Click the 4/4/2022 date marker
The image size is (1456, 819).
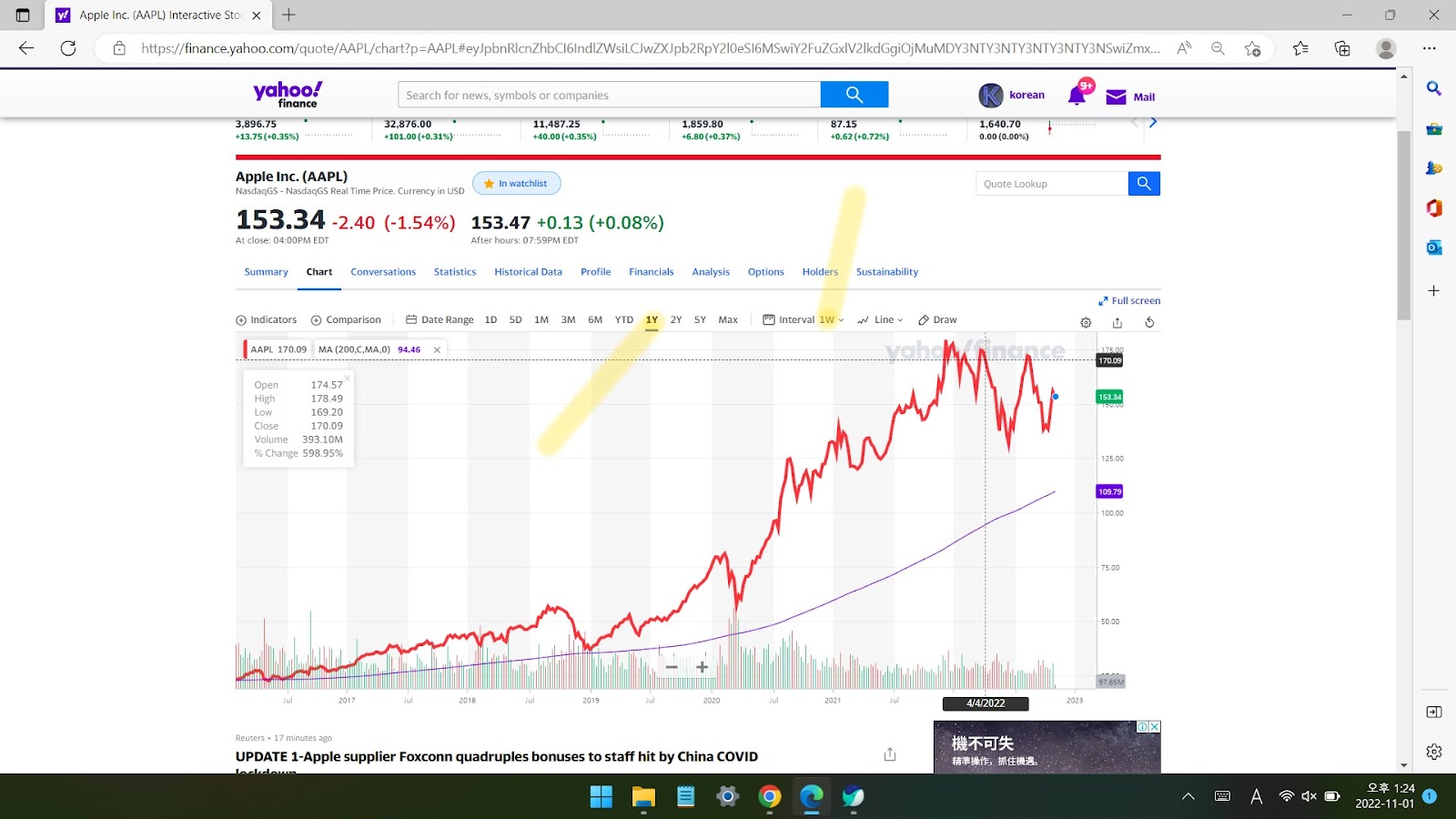coord(986,703)
